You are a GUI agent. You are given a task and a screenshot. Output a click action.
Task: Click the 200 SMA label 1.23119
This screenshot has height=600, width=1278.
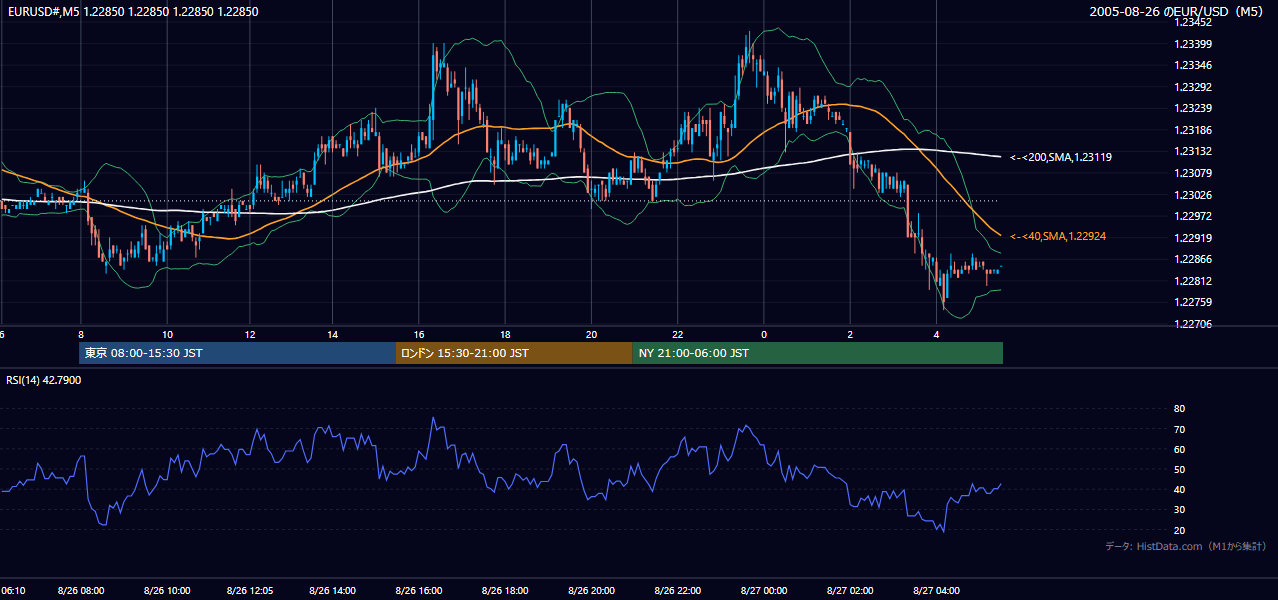pos(1061,157)
